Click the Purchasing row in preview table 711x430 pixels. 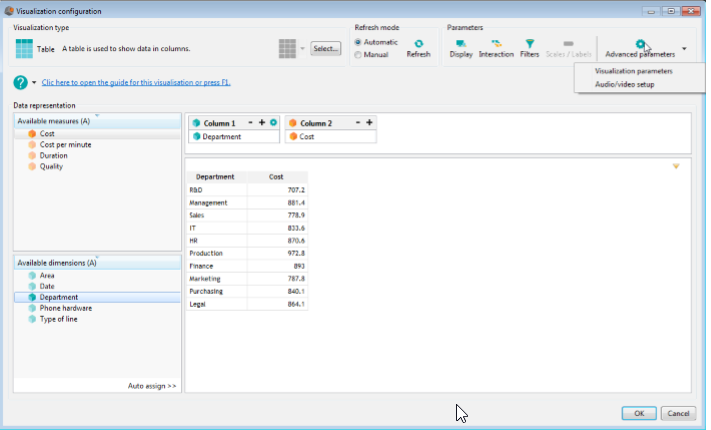247,292
